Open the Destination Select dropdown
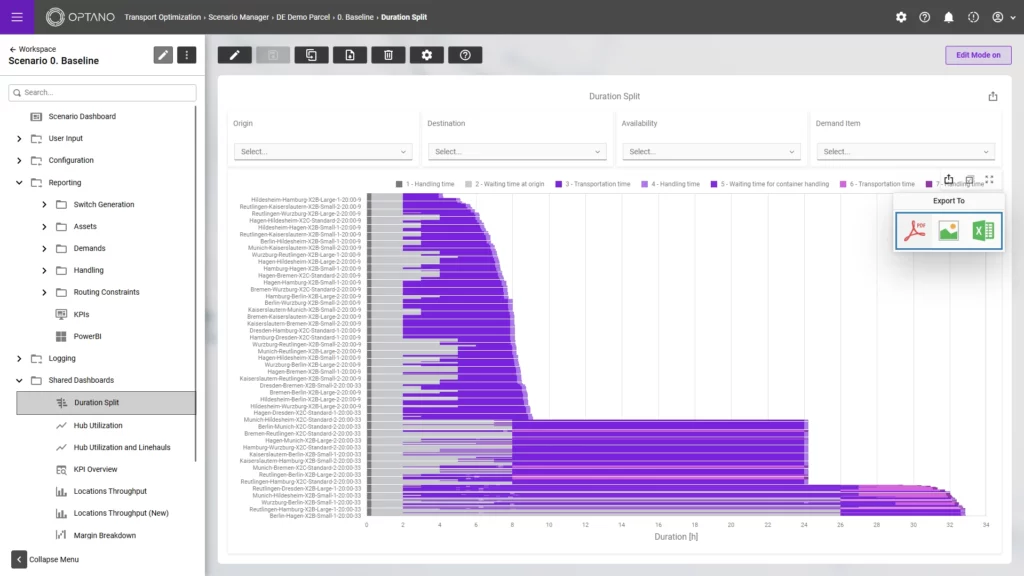This screenshot has width=1024, height=576. coord(516,151)
